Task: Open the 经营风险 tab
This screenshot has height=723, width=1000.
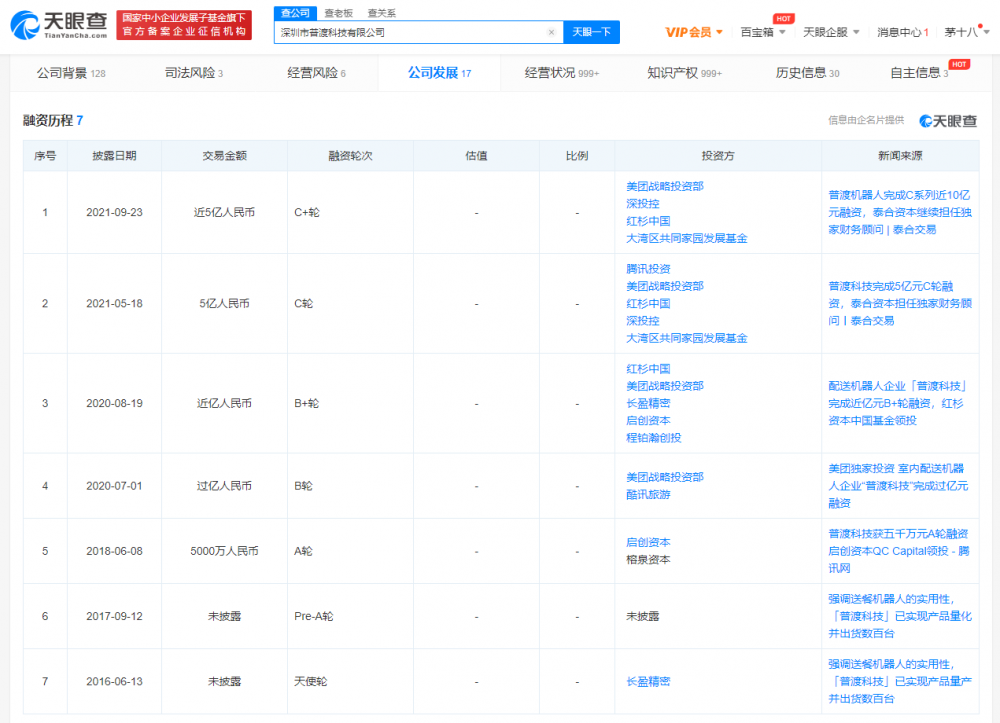Action: point(316,73)
